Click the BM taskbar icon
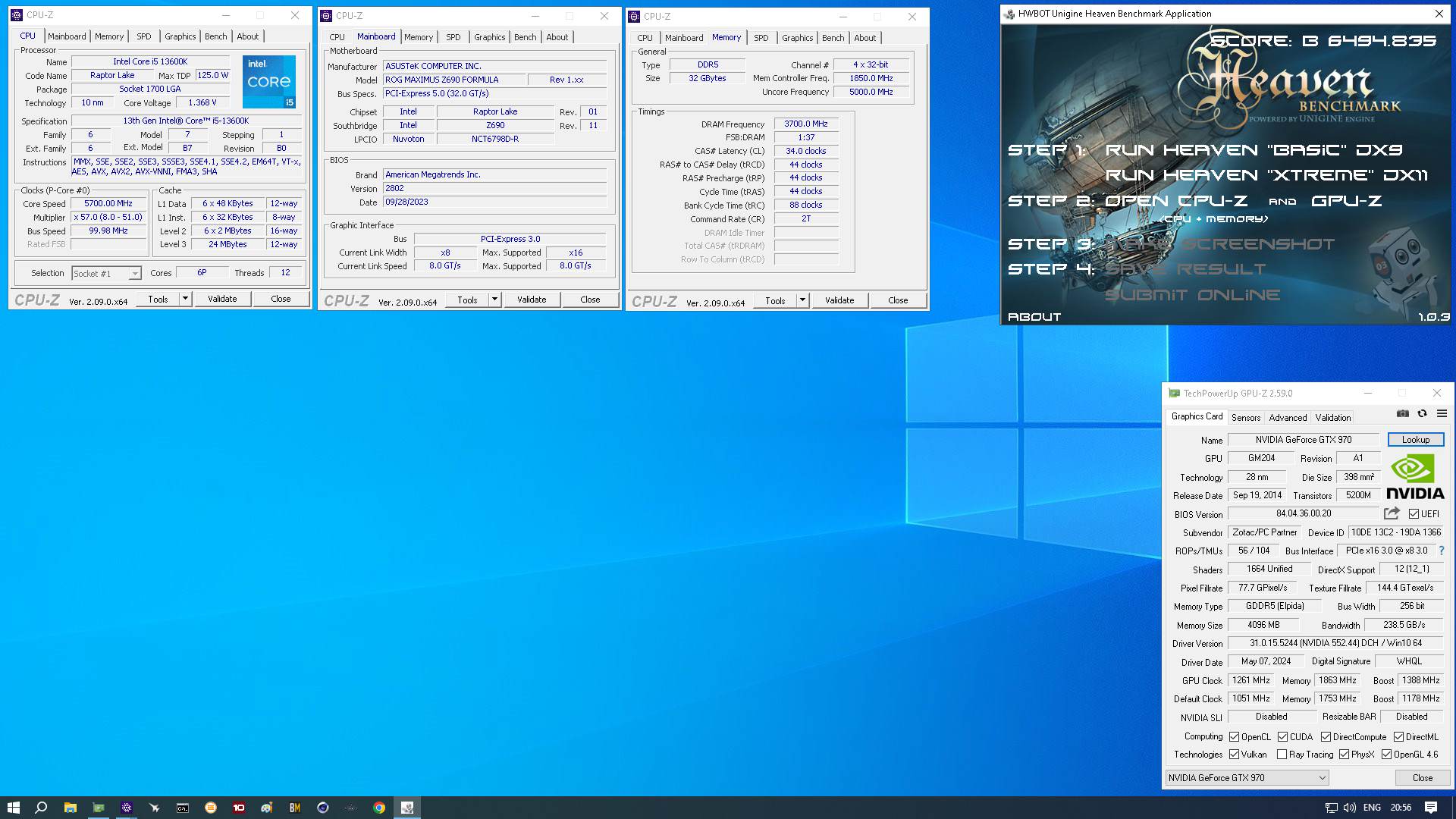This screenshot has width=1456, height=819. point(295,808)
